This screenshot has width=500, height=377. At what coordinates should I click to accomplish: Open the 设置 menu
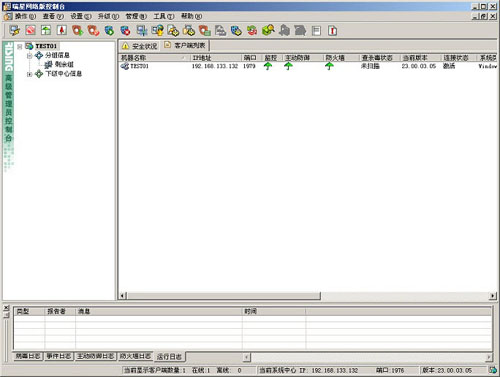[81, 16]
